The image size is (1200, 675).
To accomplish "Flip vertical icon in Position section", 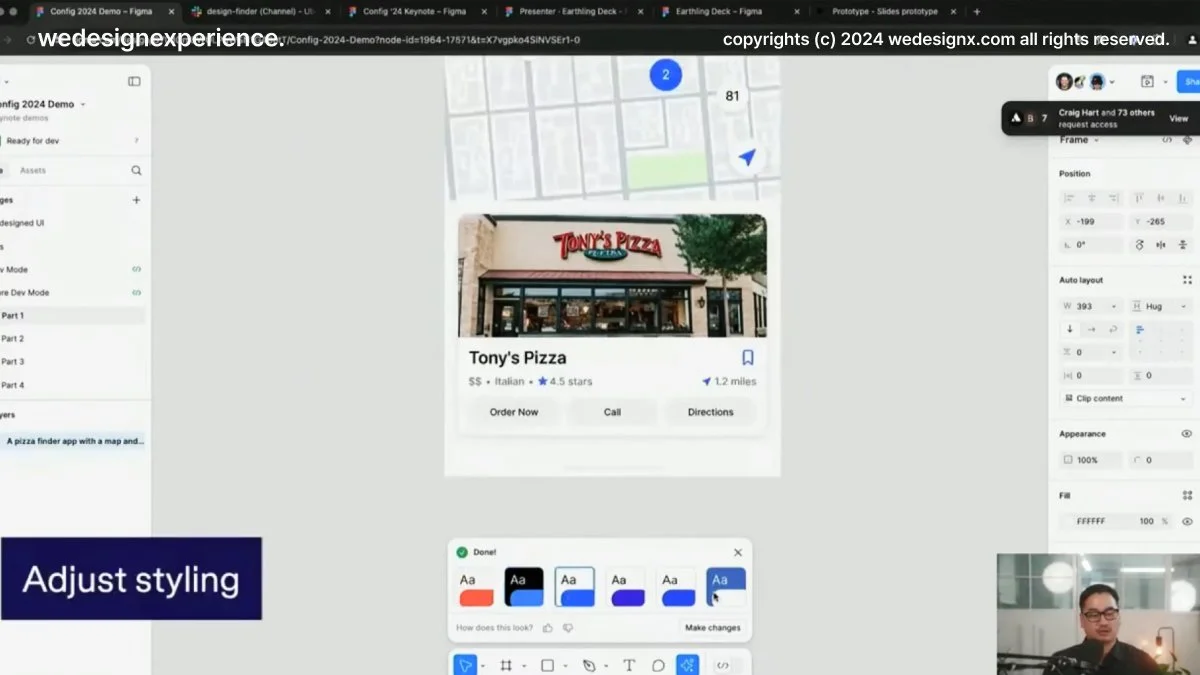I will click(x=1183, y=244).
